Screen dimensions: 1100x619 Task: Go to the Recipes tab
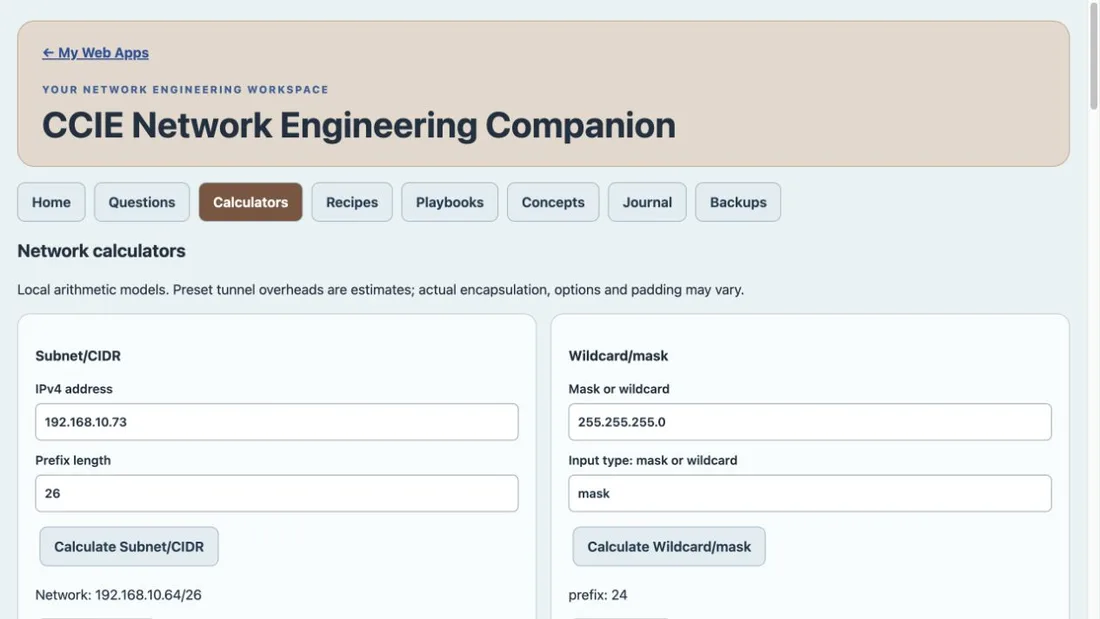[x=352, y=202]
